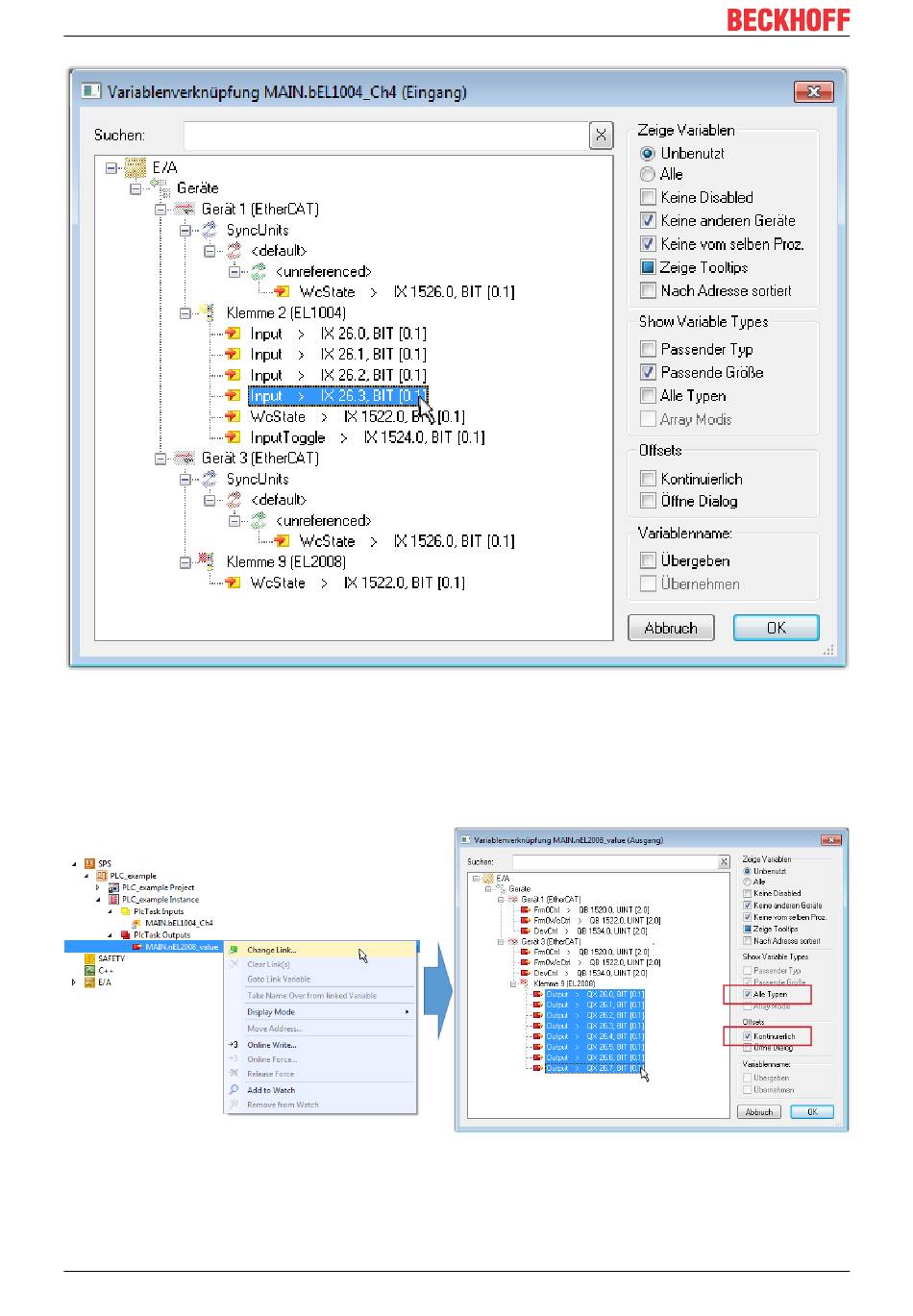Click the Gerät 3 (EtherCAT) icon in the Eingang dialog

pyautogui.click(x=185, y=459)
